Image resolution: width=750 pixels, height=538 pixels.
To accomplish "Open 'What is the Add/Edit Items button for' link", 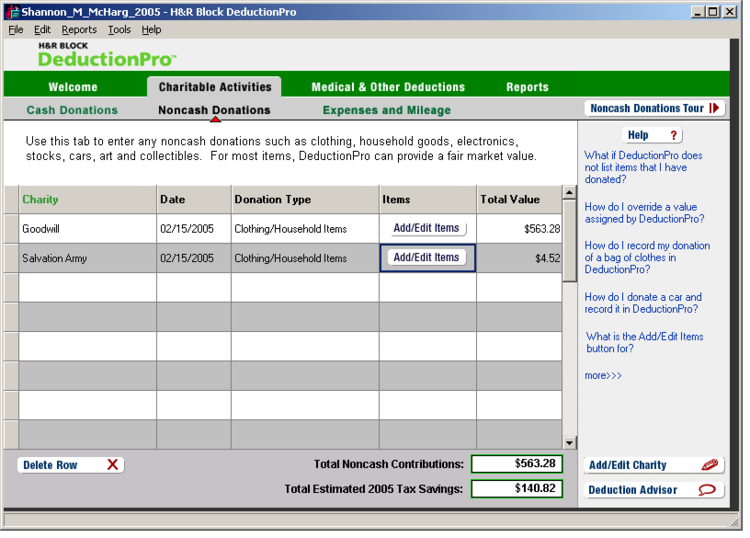I will pos(644,342).
